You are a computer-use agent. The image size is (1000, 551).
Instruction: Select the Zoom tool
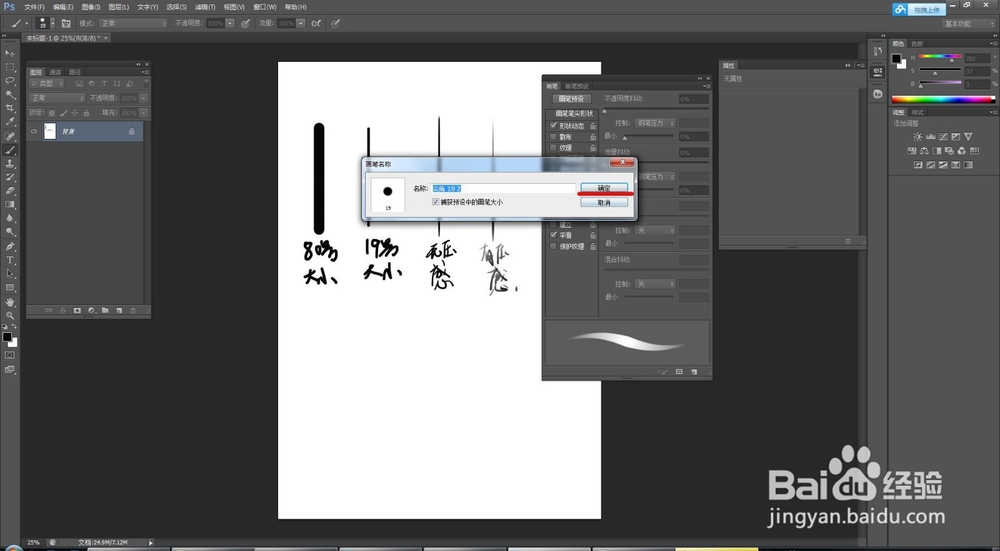10,316
